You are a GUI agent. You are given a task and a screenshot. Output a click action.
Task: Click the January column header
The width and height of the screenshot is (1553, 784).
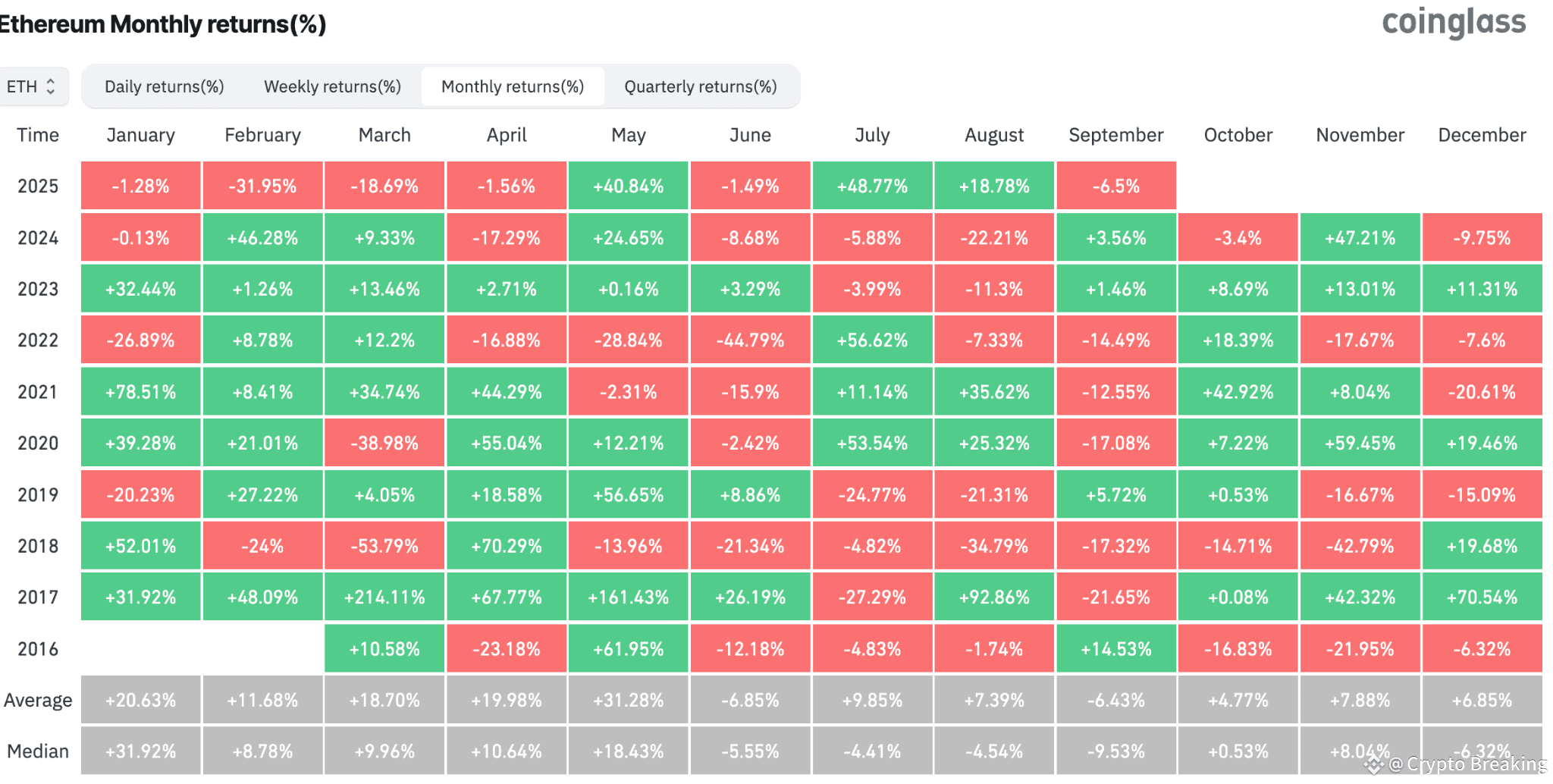141,135
